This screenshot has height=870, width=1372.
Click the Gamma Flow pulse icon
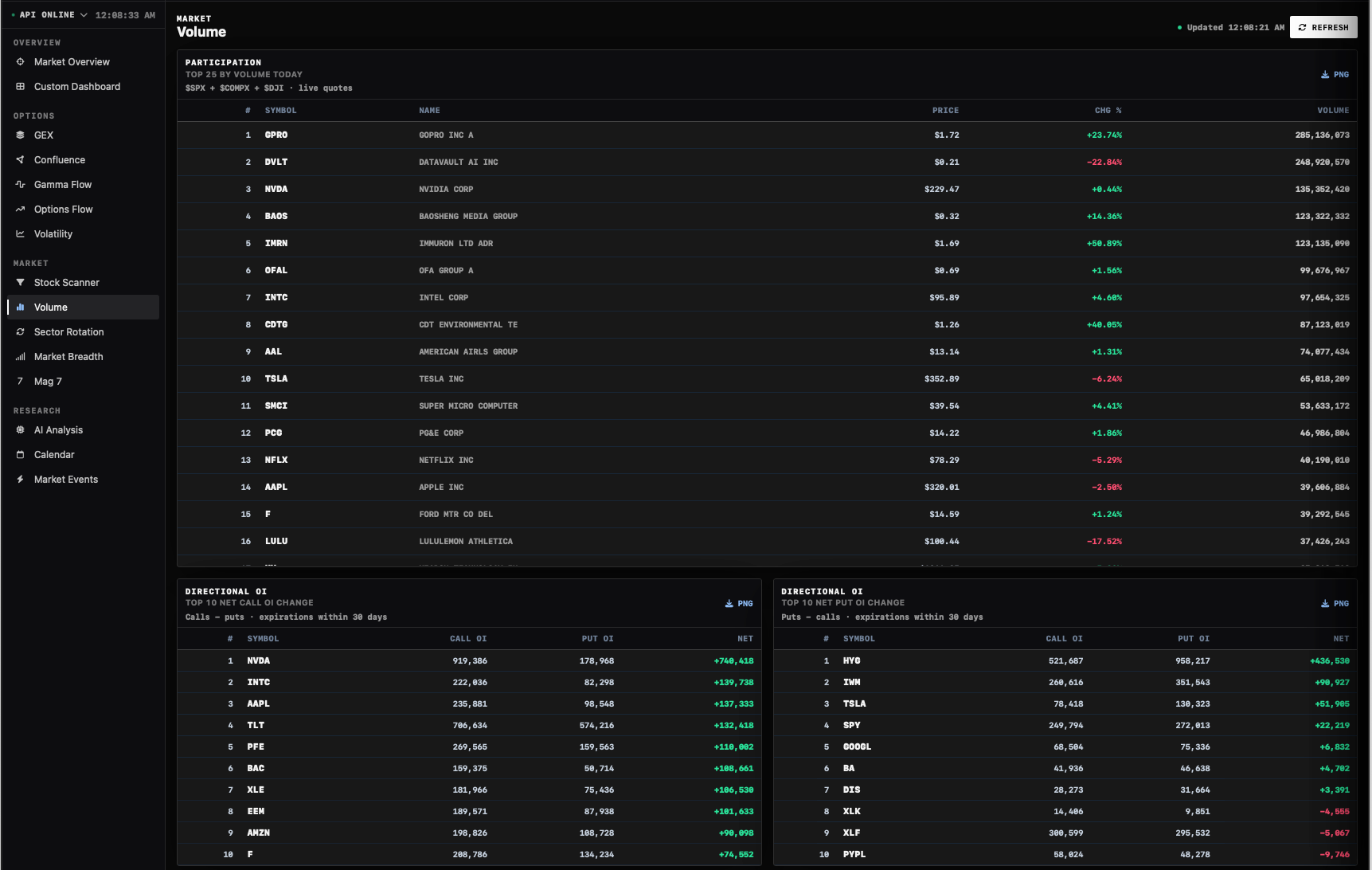point(21,184)
